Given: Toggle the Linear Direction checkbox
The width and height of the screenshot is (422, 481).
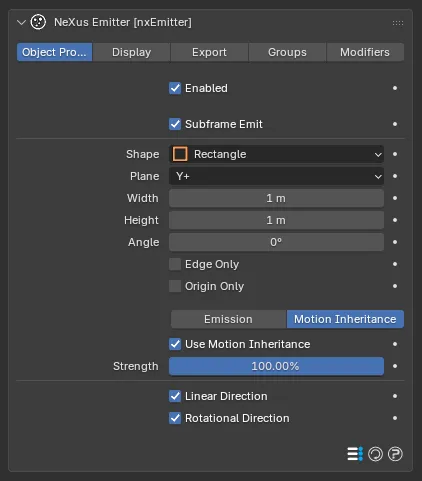Looking at the screenshot, I should 175,396.
